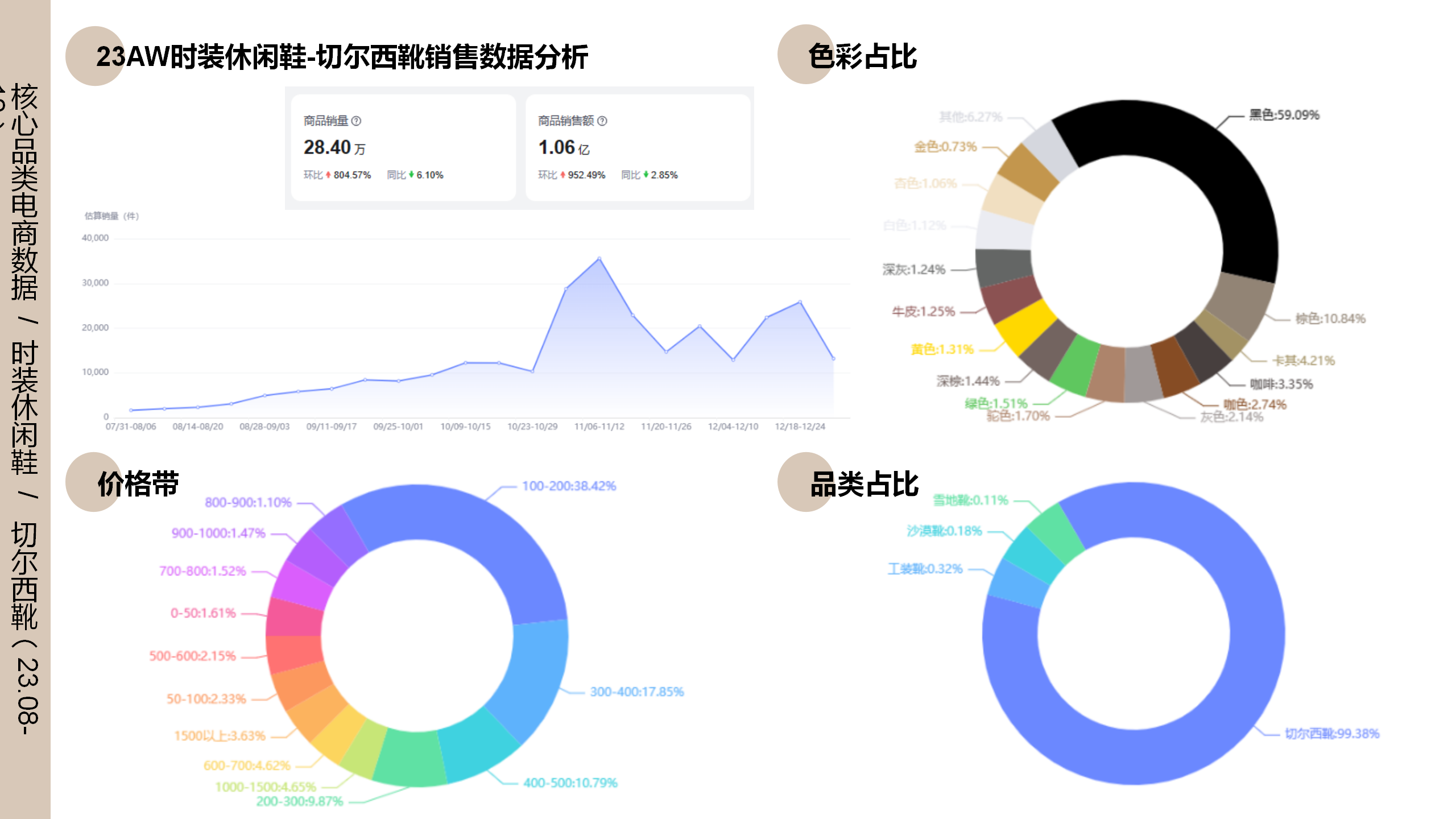The width and height of the screenshot is (1456, 819).
Task: Click the 0-50:1.61% label
Action: [x=202, y=613]
